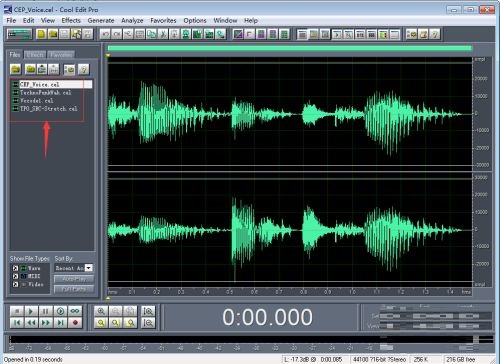Click the Go to Beginning transport button
This screenshot has height=364, width=500.
[17, 323]
